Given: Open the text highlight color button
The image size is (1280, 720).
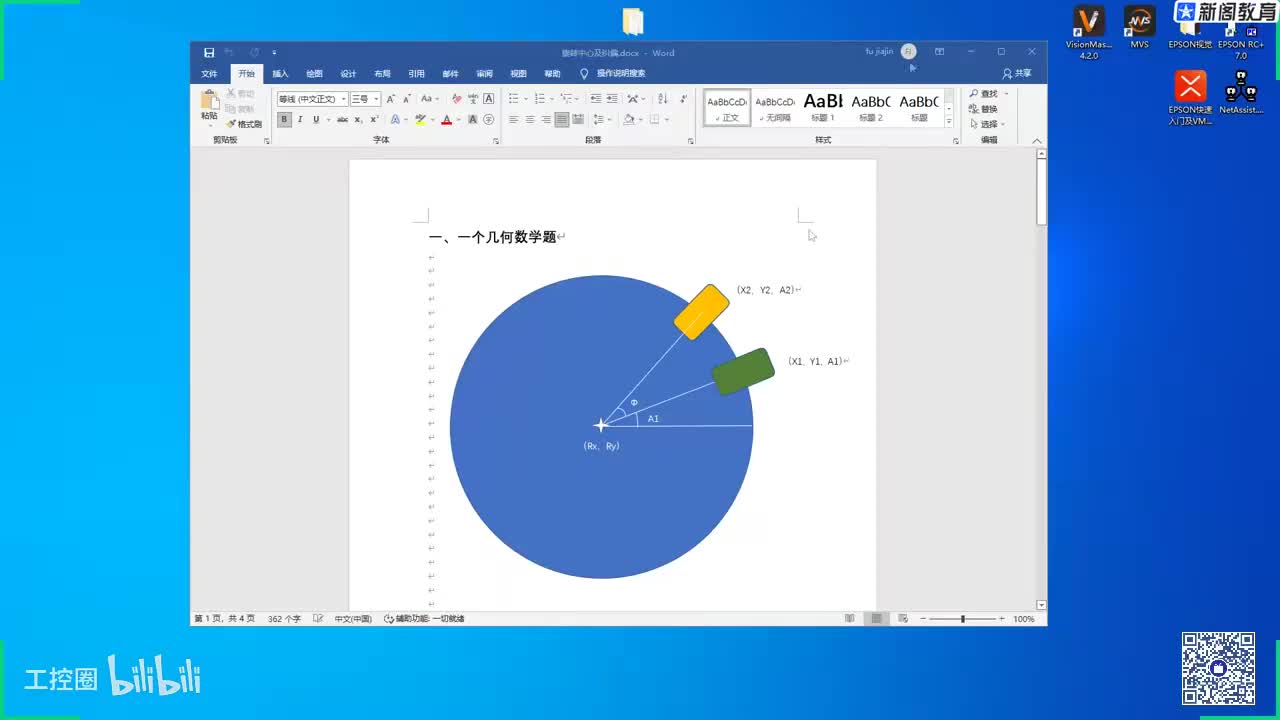Looking at the screenshot, I should click(x=420, y=119).
